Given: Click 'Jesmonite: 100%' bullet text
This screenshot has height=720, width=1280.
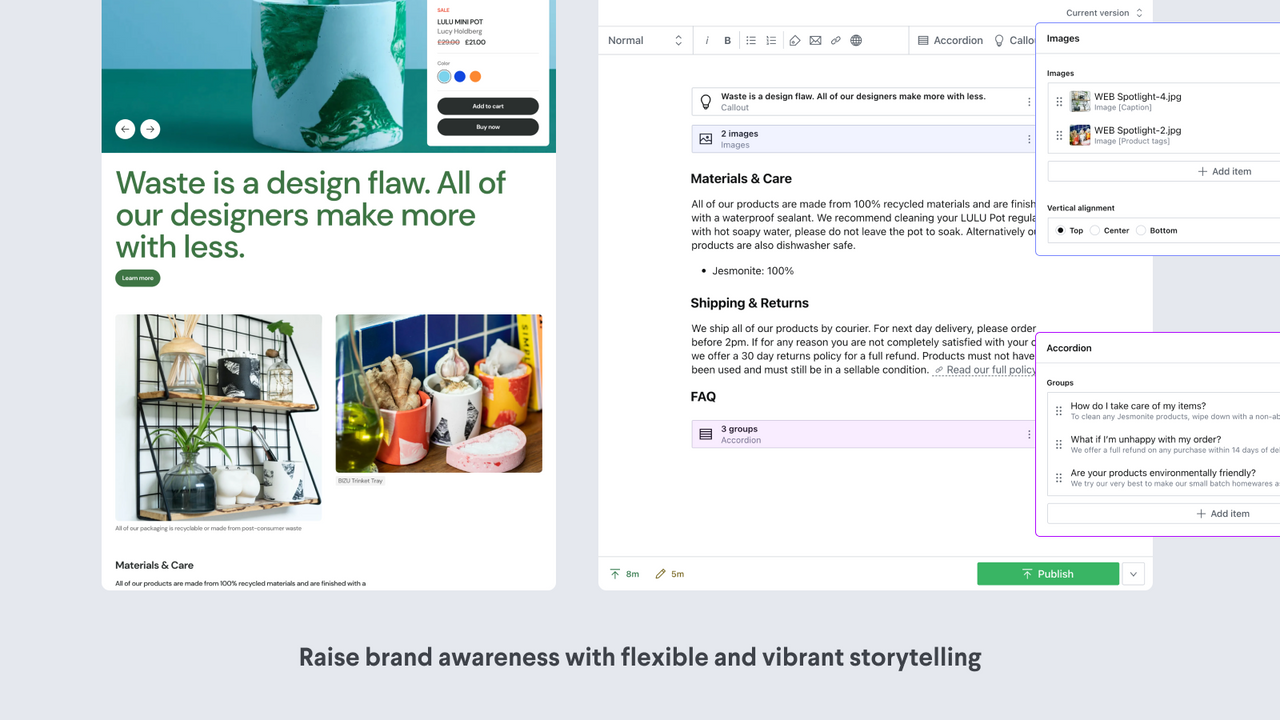Looking at the screenshot, I should (x=753, y=271).
